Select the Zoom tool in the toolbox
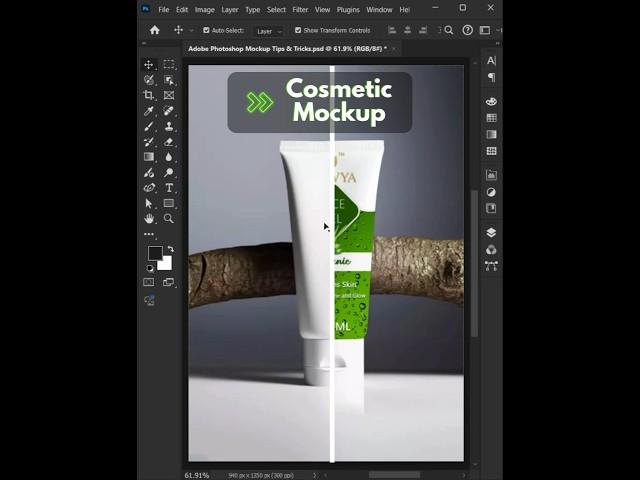640x480 pixels. pos(169,218)
